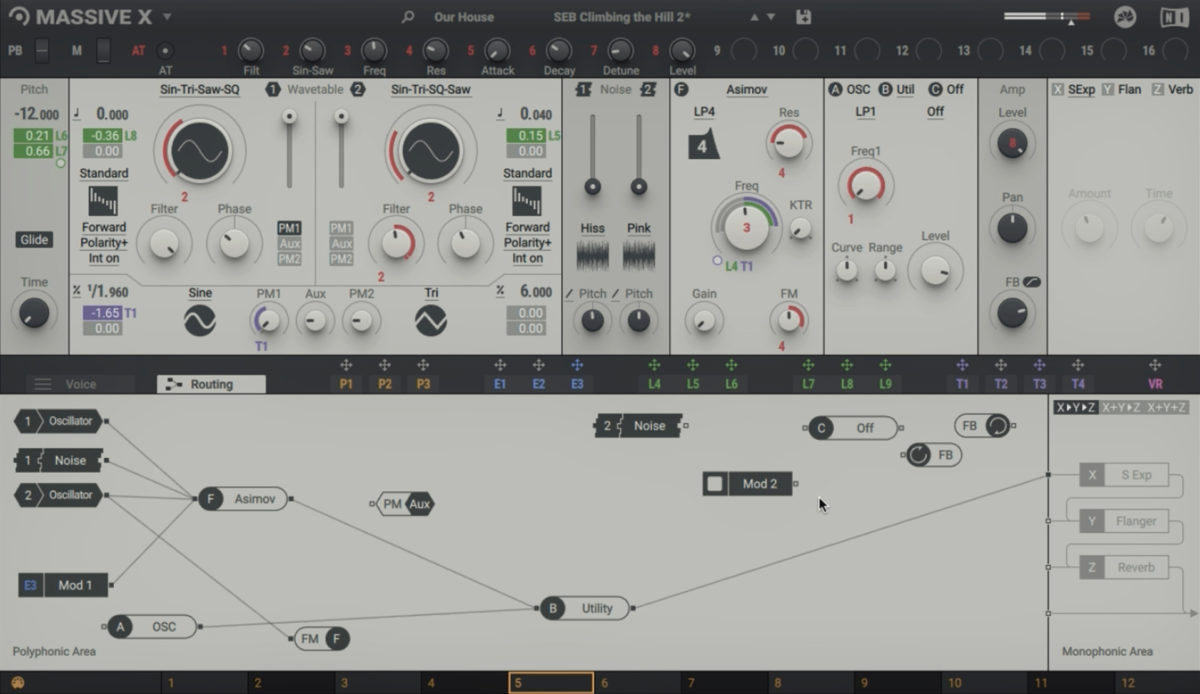The width and height of the screenshot is (1200, 694).
Task: Click oscillator 1 Forward button
Action: [x=104, y=228]
